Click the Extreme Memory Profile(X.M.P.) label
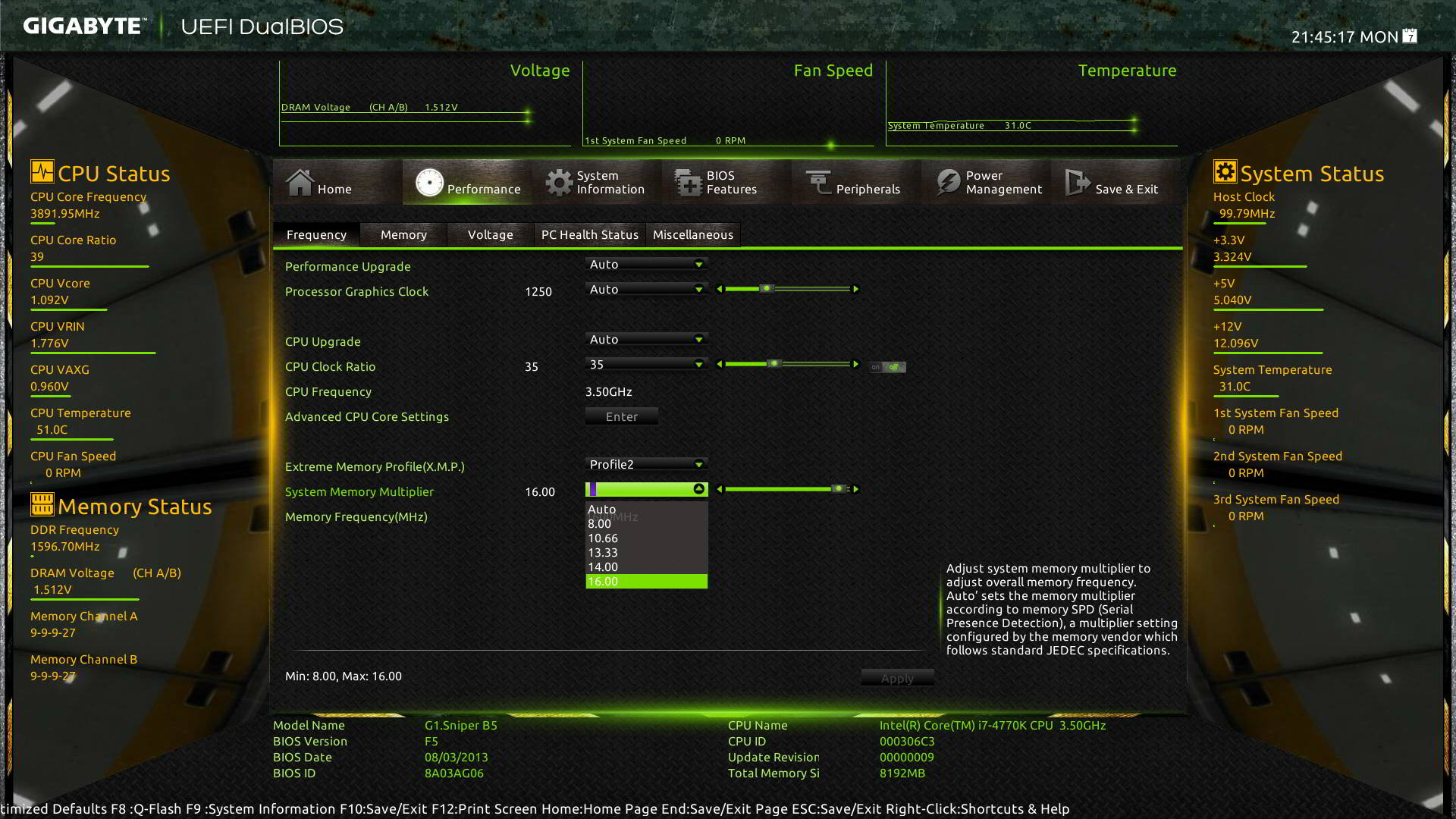This screenshot has width=1456, height=819. pyautogui.click(x=375, y=466)
